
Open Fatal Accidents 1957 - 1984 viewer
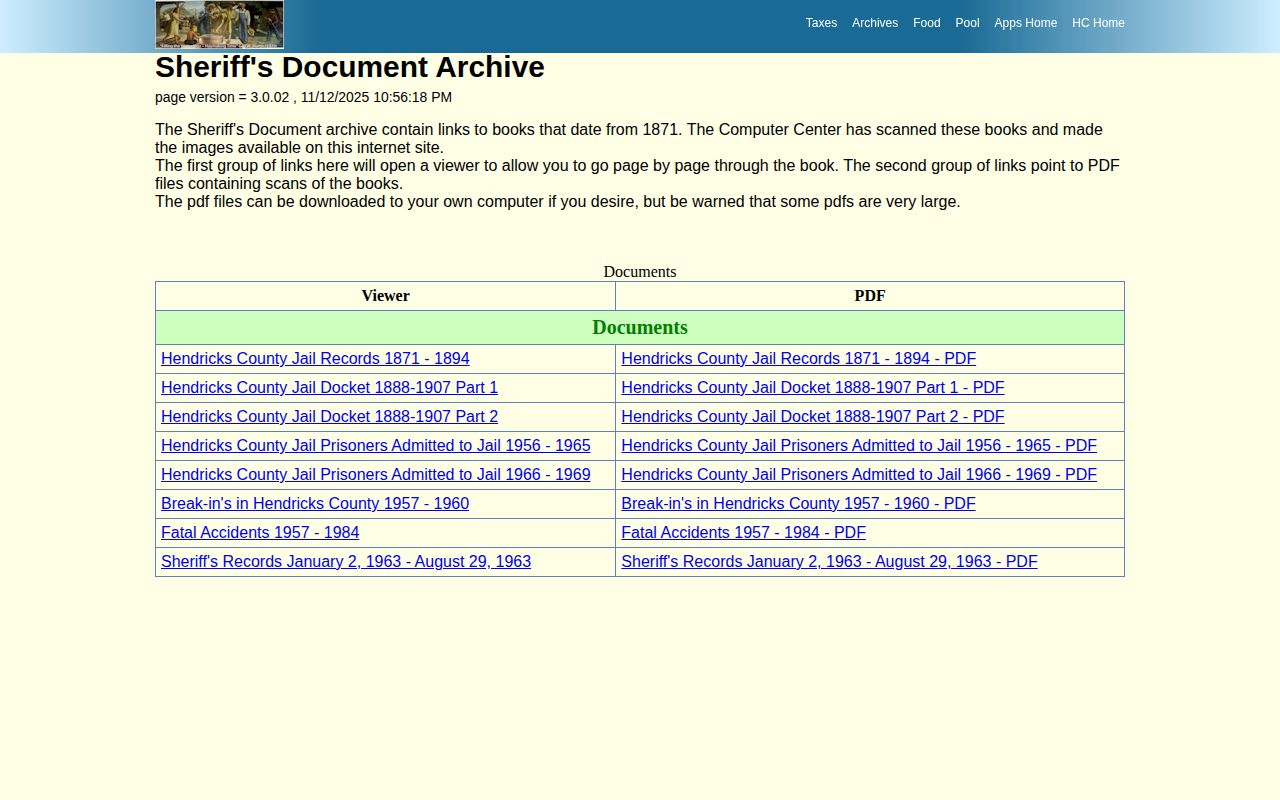pyautogui.click(x=260, y=532)
